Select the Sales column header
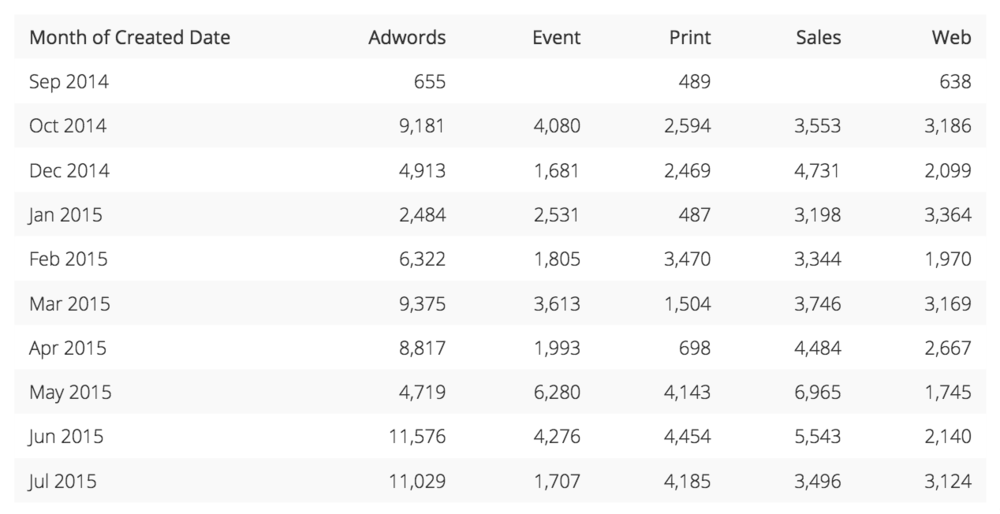1000x514 pixels. tap(818, 37)
